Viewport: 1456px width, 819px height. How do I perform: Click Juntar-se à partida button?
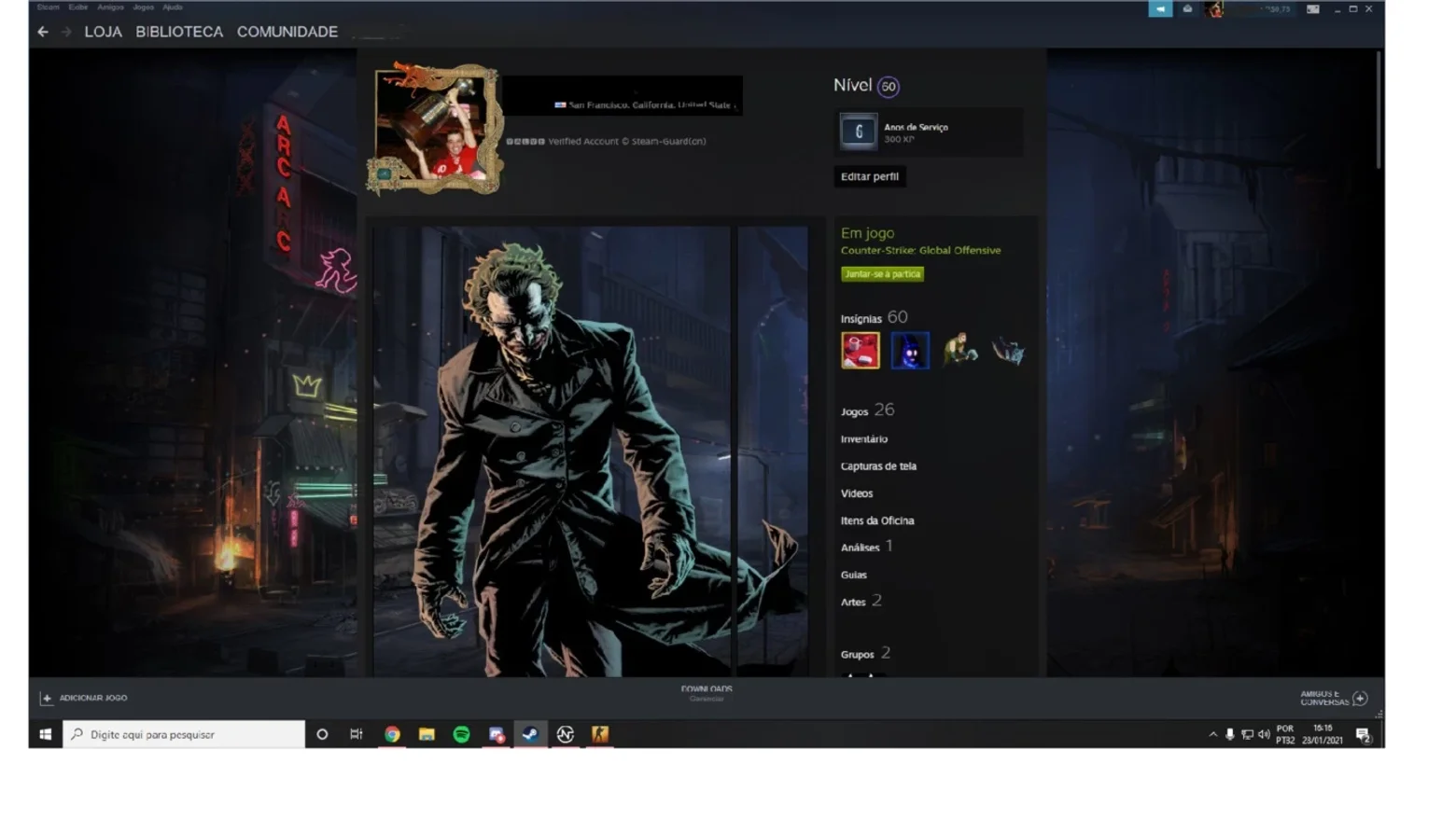(x=882, y=274)
